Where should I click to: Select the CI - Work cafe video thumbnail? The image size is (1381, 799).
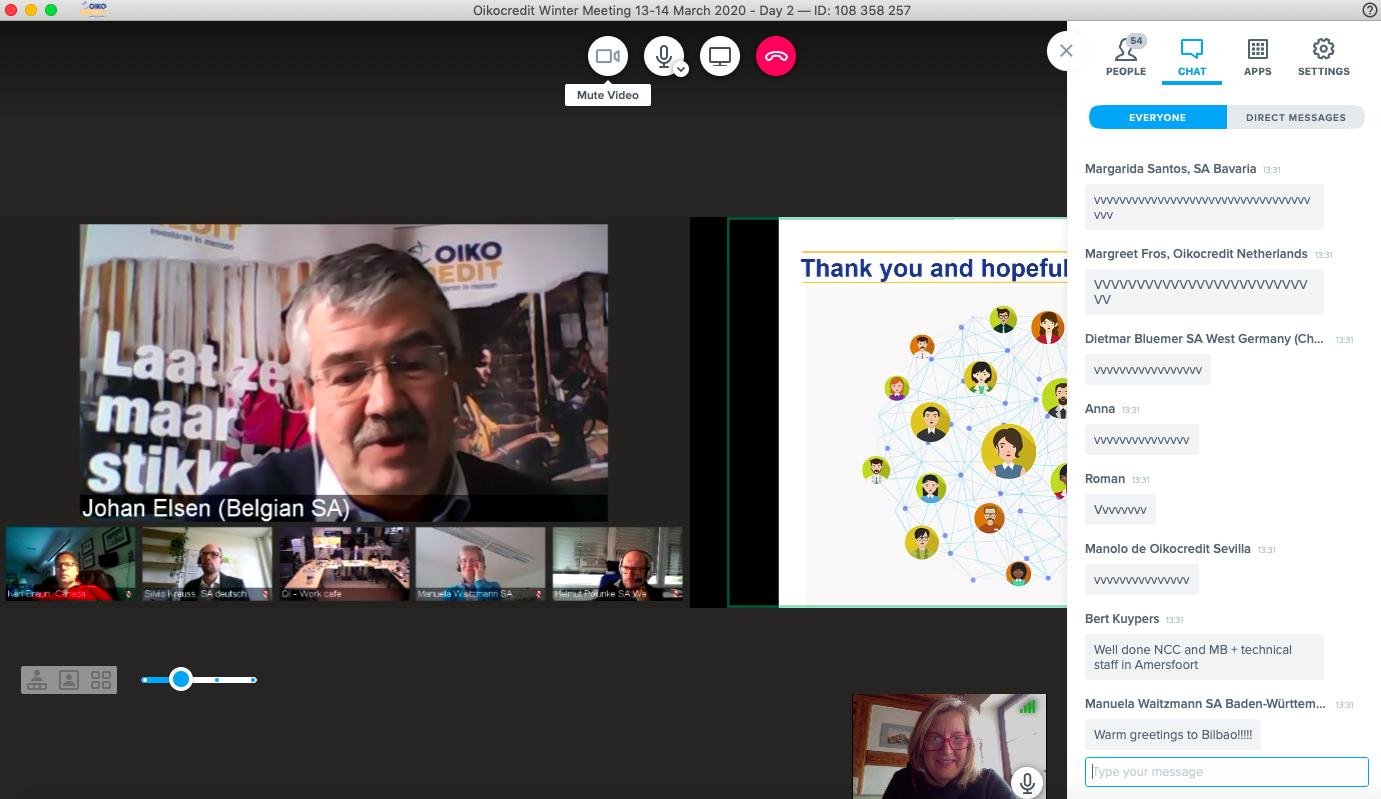(344, 564)
